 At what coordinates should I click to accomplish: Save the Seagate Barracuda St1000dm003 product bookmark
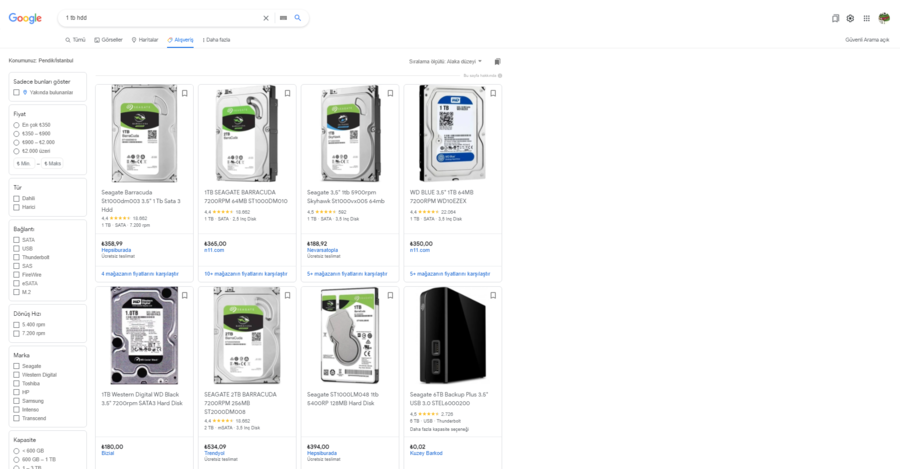[x=185, y=93]
